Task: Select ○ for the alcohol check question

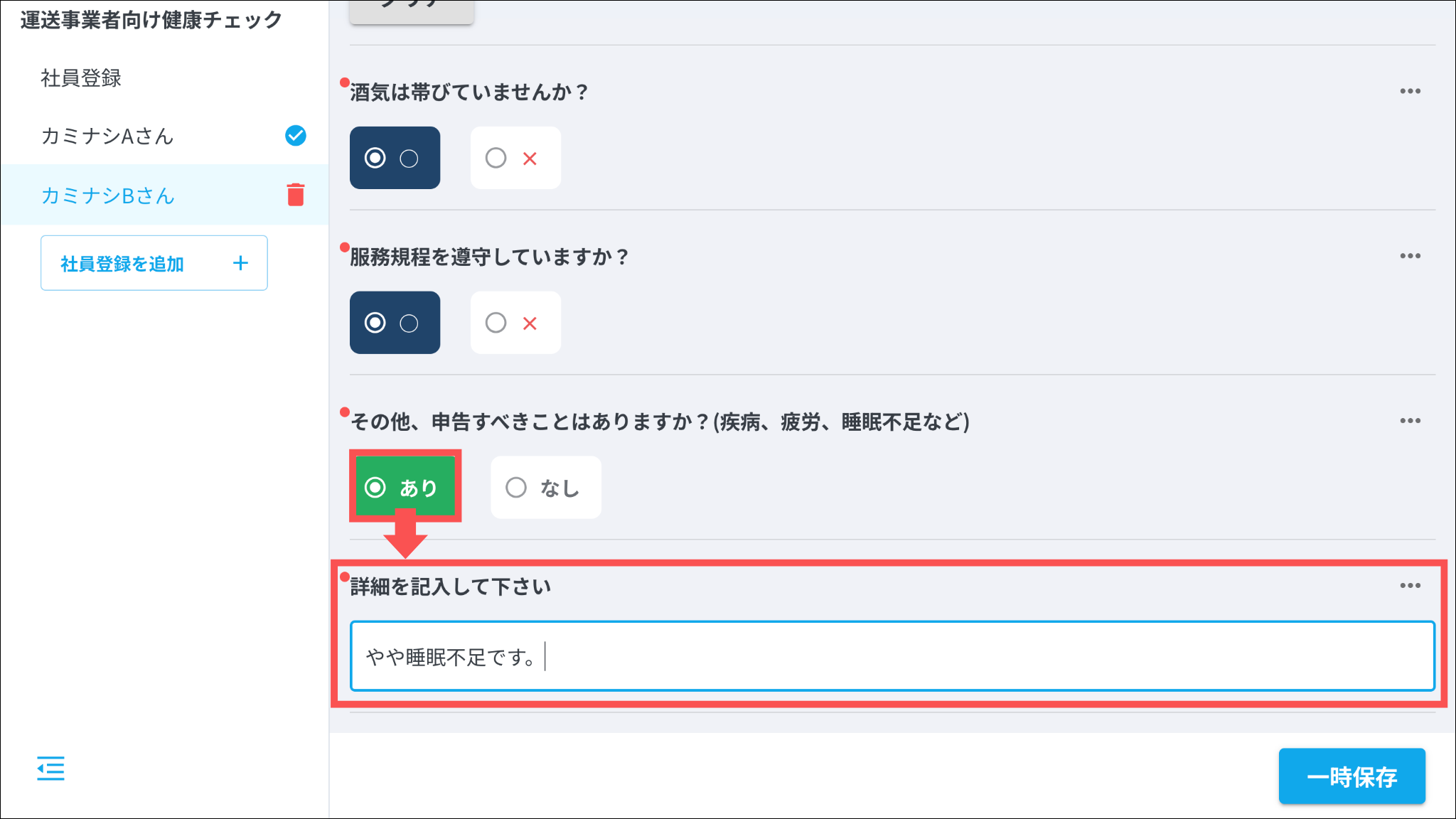Action: pos(395,158)
